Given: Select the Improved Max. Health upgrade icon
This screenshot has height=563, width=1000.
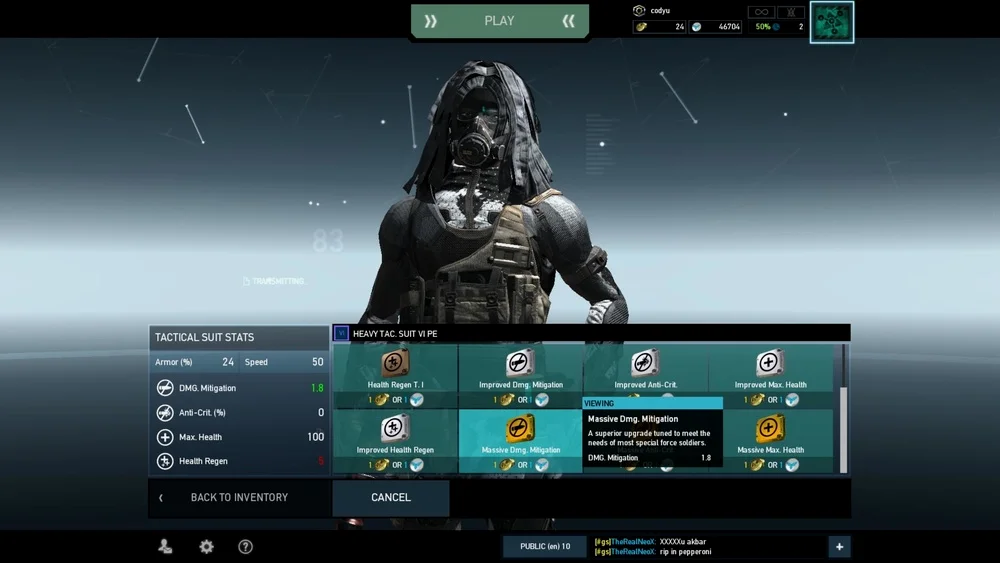Looking at the screenshot, I should (770, 363).
